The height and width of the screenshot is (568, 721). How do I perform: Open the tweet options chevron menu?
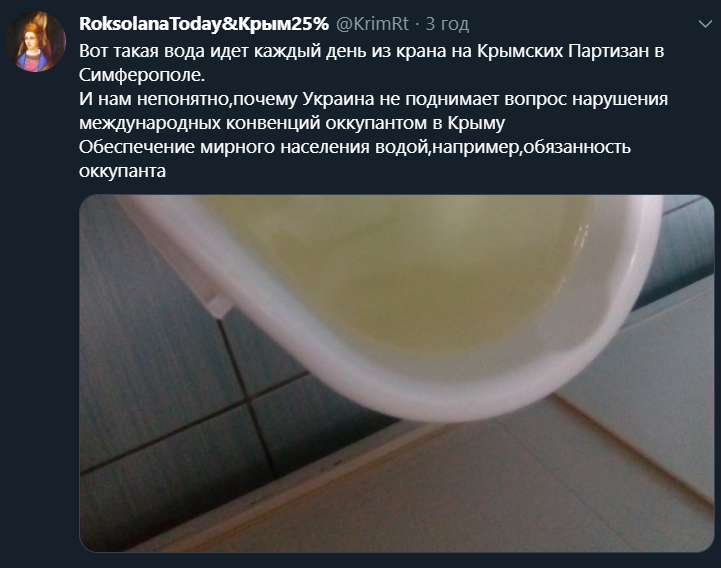click(x=704, y=24)
